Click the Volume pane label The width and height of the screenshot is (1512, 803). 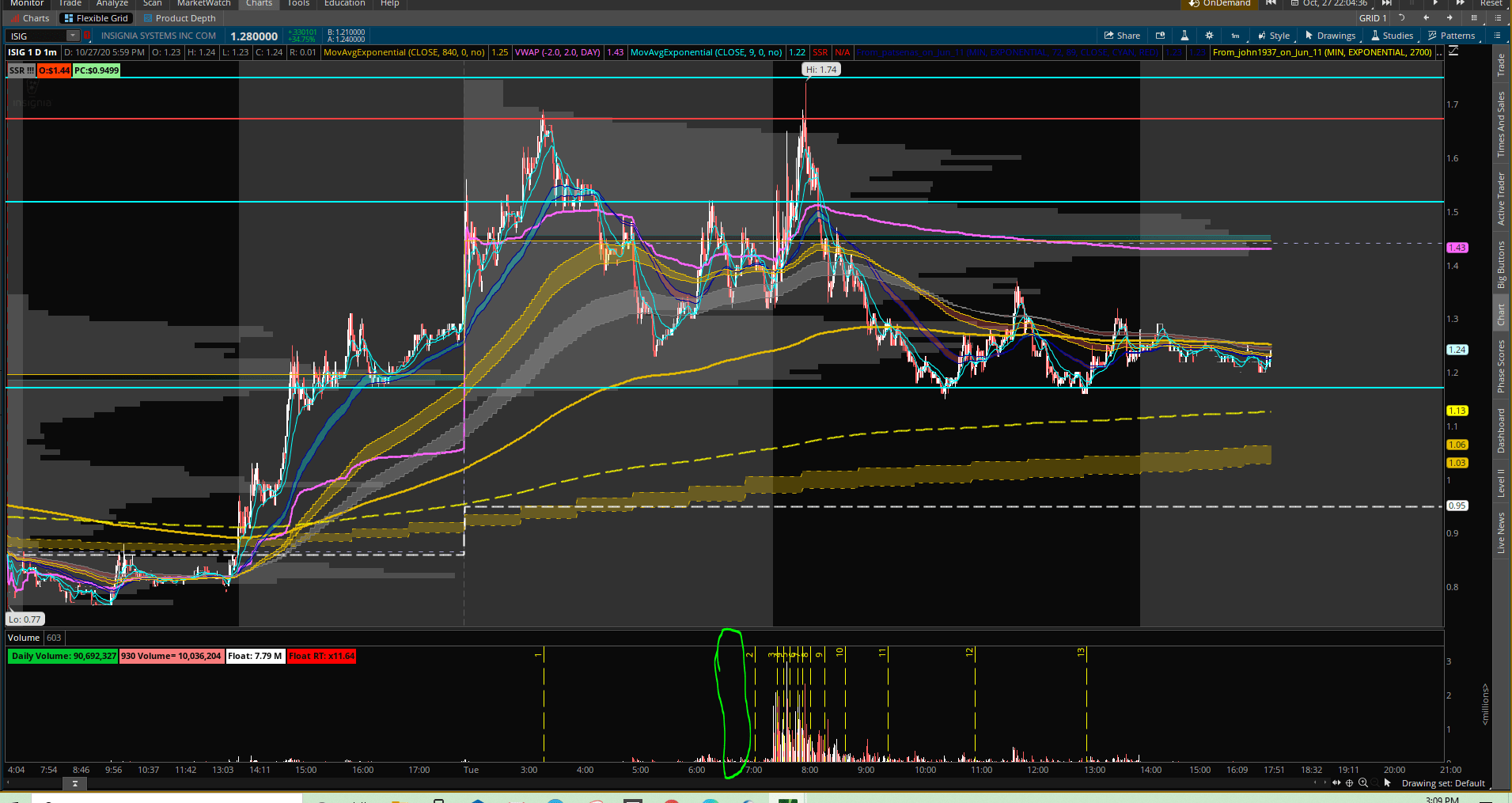[x=24, y=638]
